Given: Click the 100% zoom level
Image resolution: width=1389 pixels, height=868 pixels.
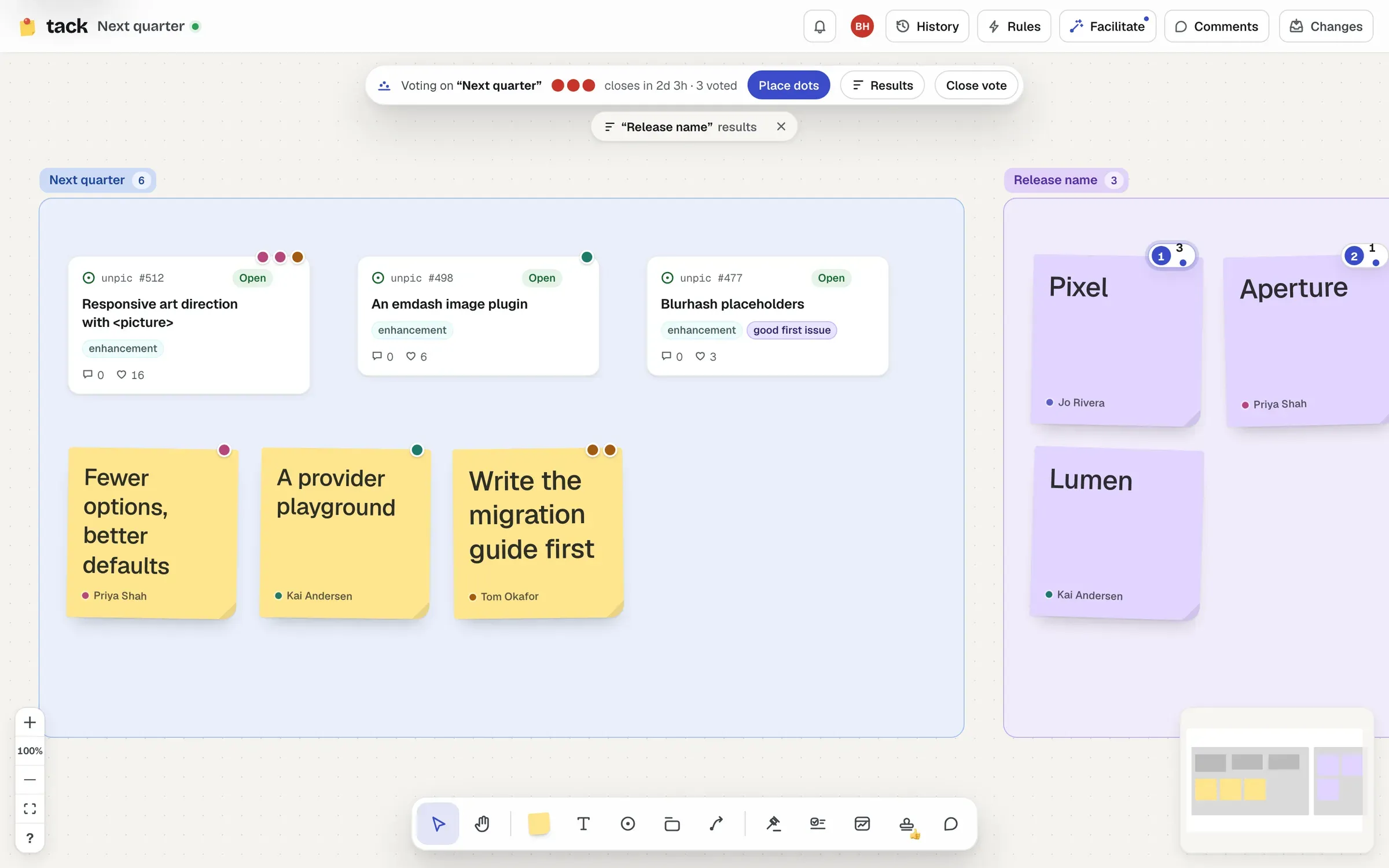Looking at the screenshot, I should coord(30,751).
